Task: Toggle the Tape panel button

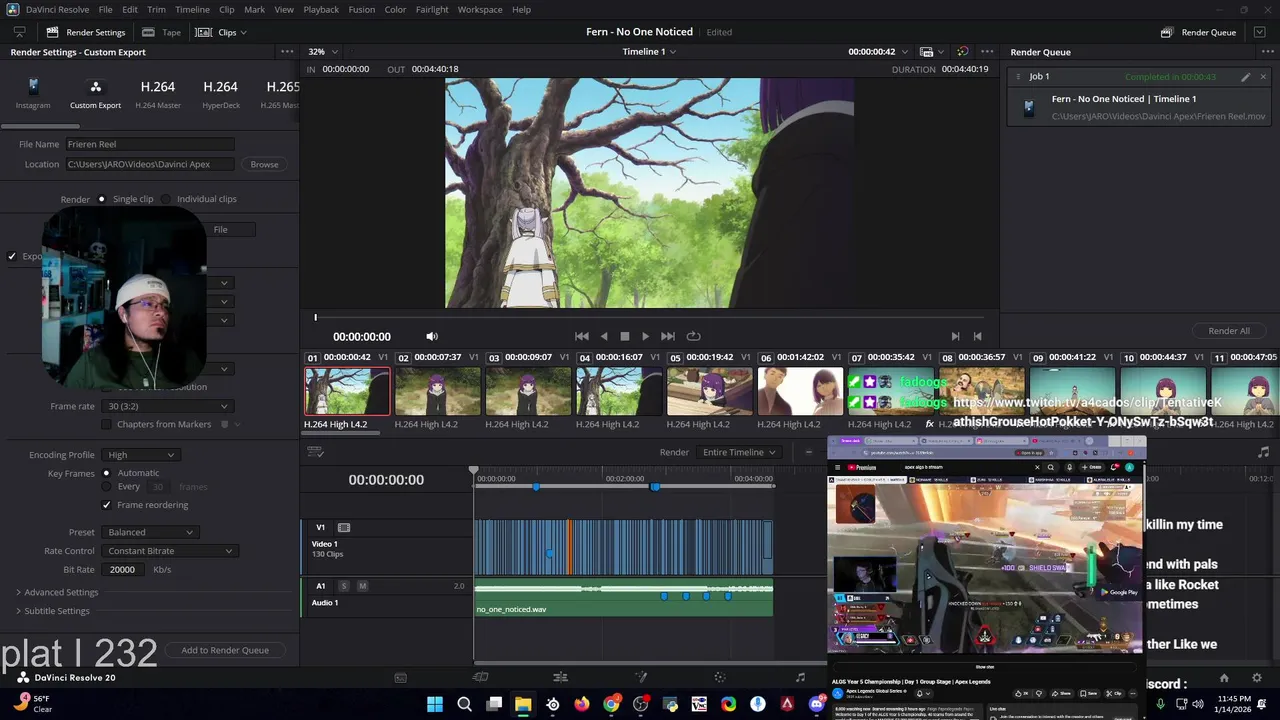Action: (161, 32)
